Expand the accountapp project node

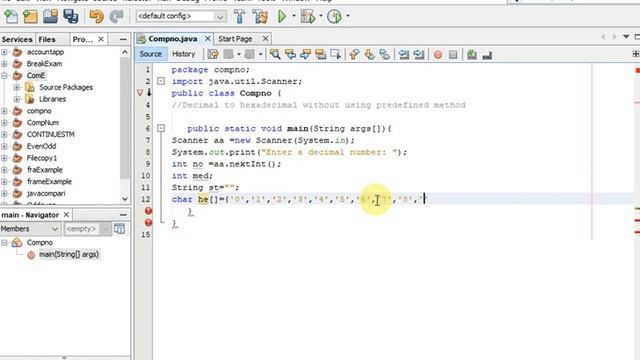[4, 52]
